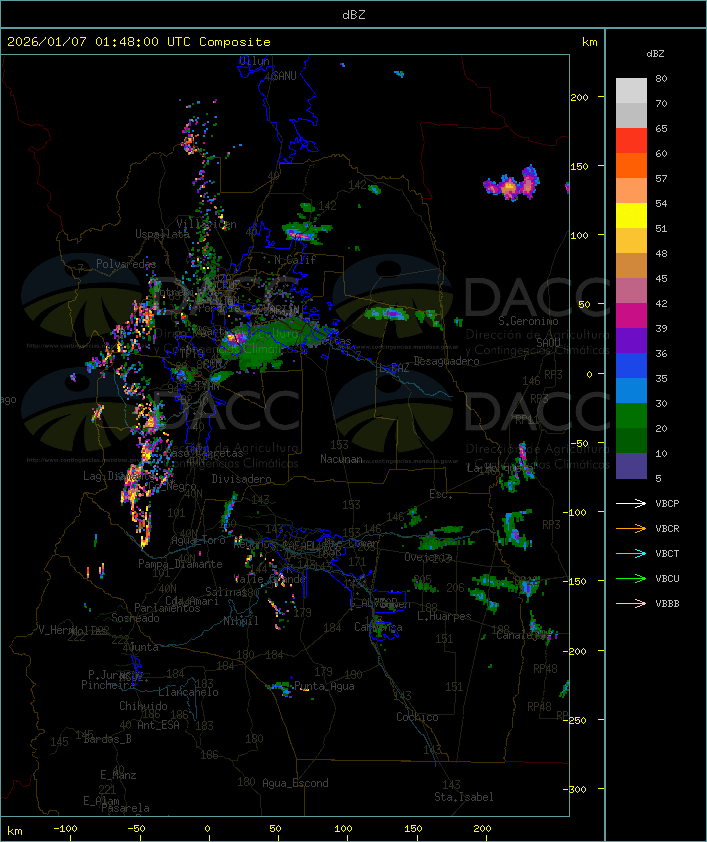This screenshot has width=707, height=842.
Task: Click the '80' value on the color scale
Action: [x=661, y=78]
